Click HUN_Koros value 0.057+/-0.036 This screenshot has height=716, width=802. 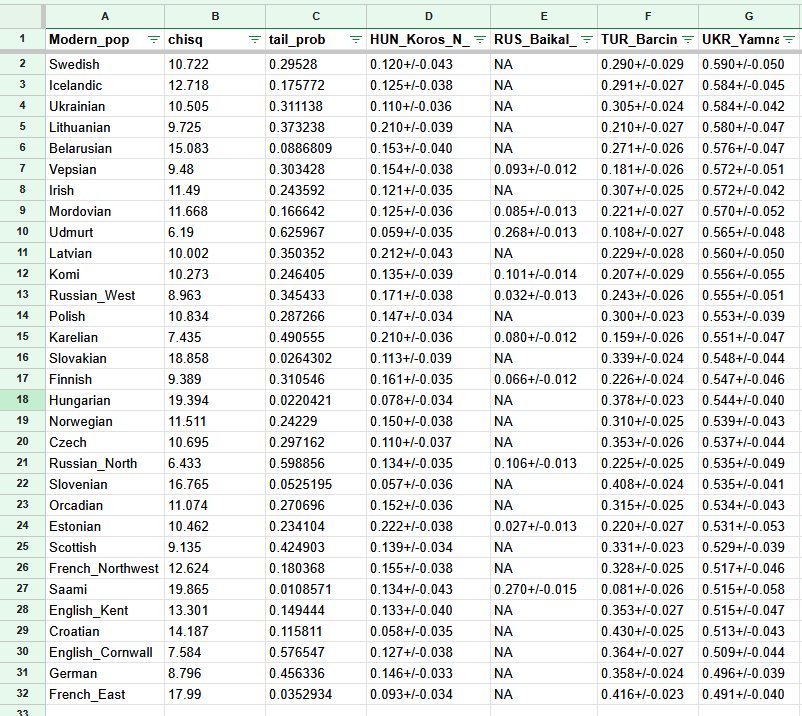coord(428,484)
